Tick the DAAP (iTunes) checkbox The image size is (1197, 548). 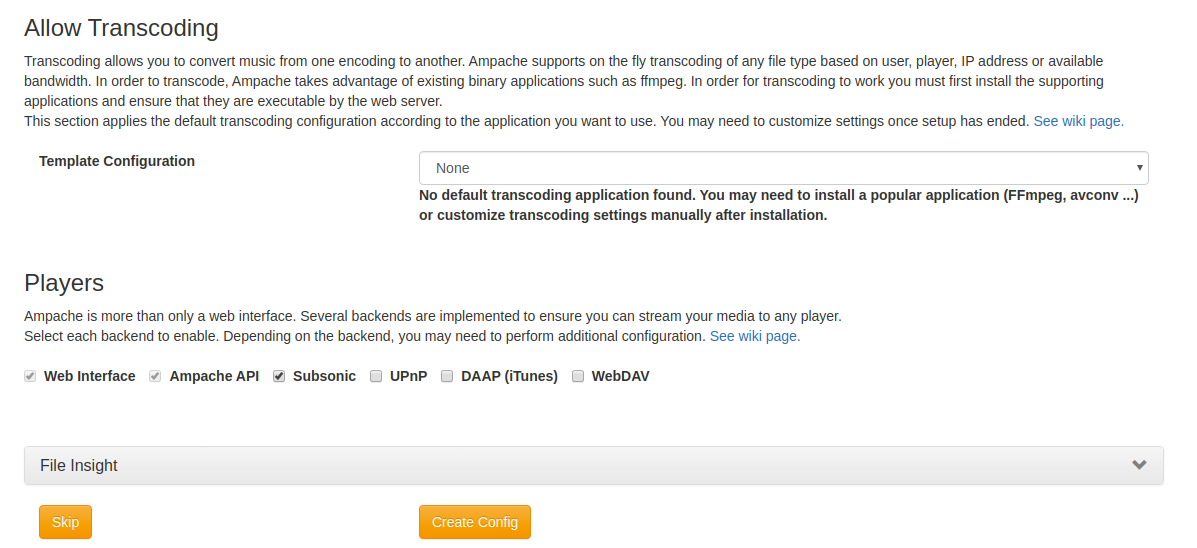pyautogui.click(x=447, y=376)
